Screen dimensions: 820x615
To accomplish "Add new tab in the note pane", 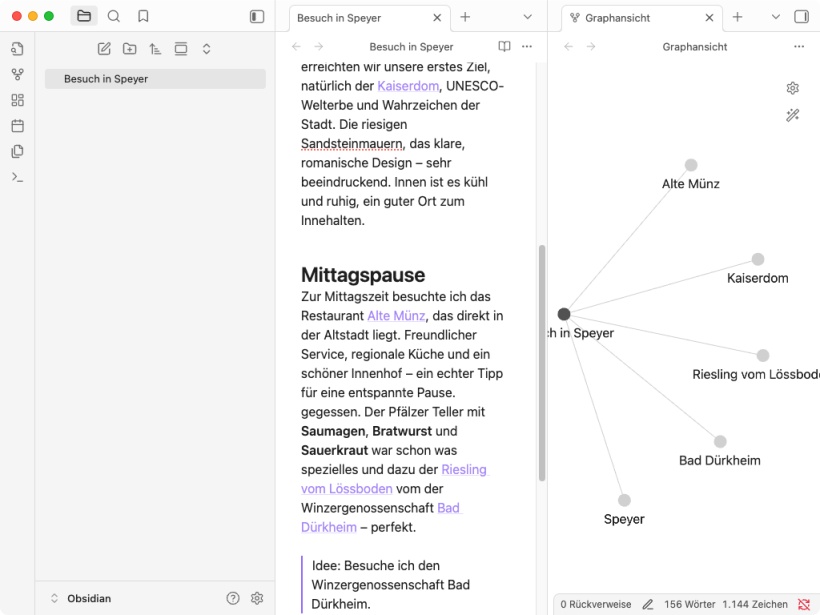I will click(x=465, y=17).
